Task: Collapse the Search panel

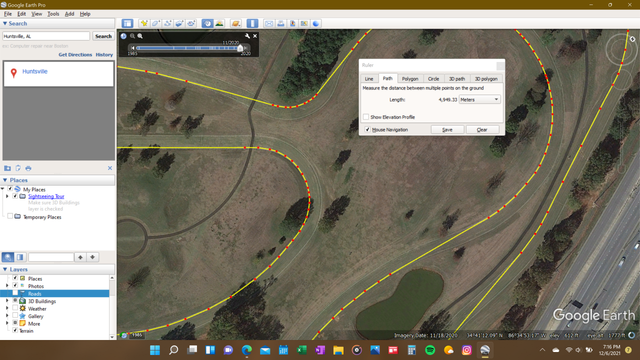Action: (5, 23)
